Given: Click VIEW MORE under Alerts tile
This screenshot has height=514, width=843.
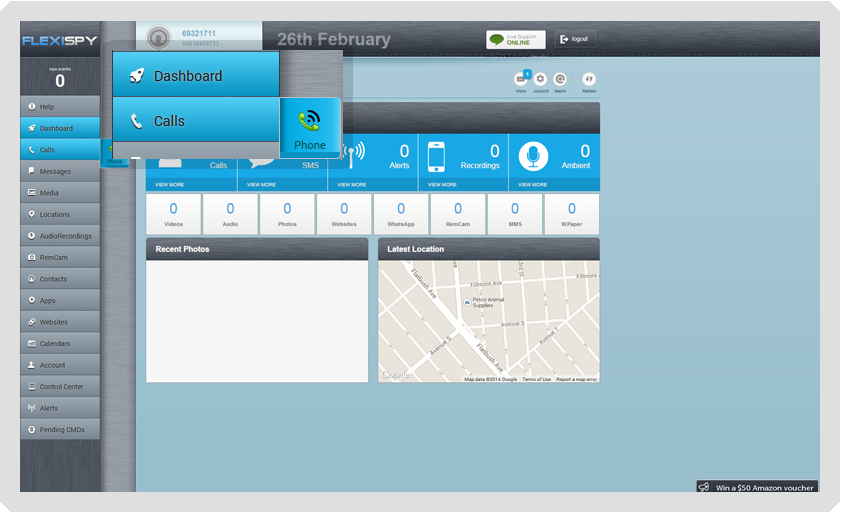Looking at the screenshot, I should coord(352,184).
